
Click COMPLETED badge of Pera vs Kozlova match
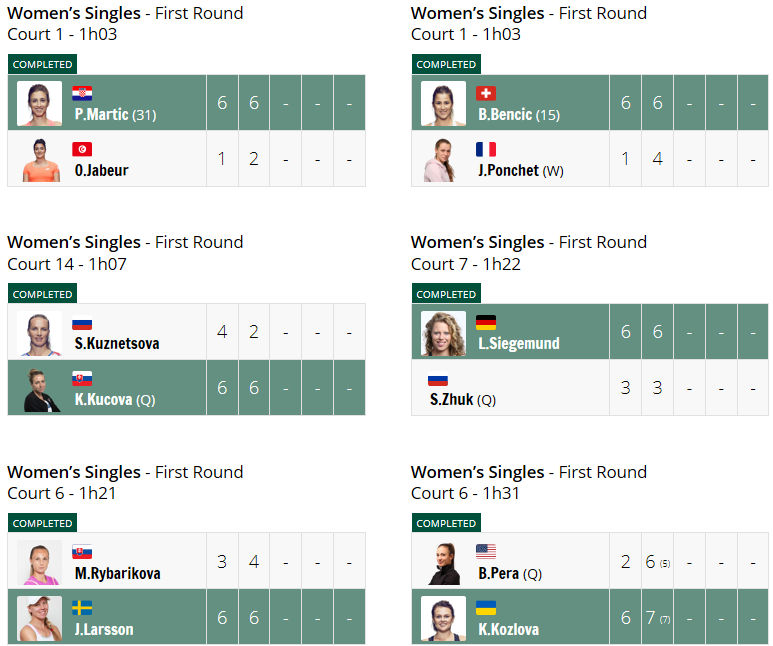[x=446, y=523]
